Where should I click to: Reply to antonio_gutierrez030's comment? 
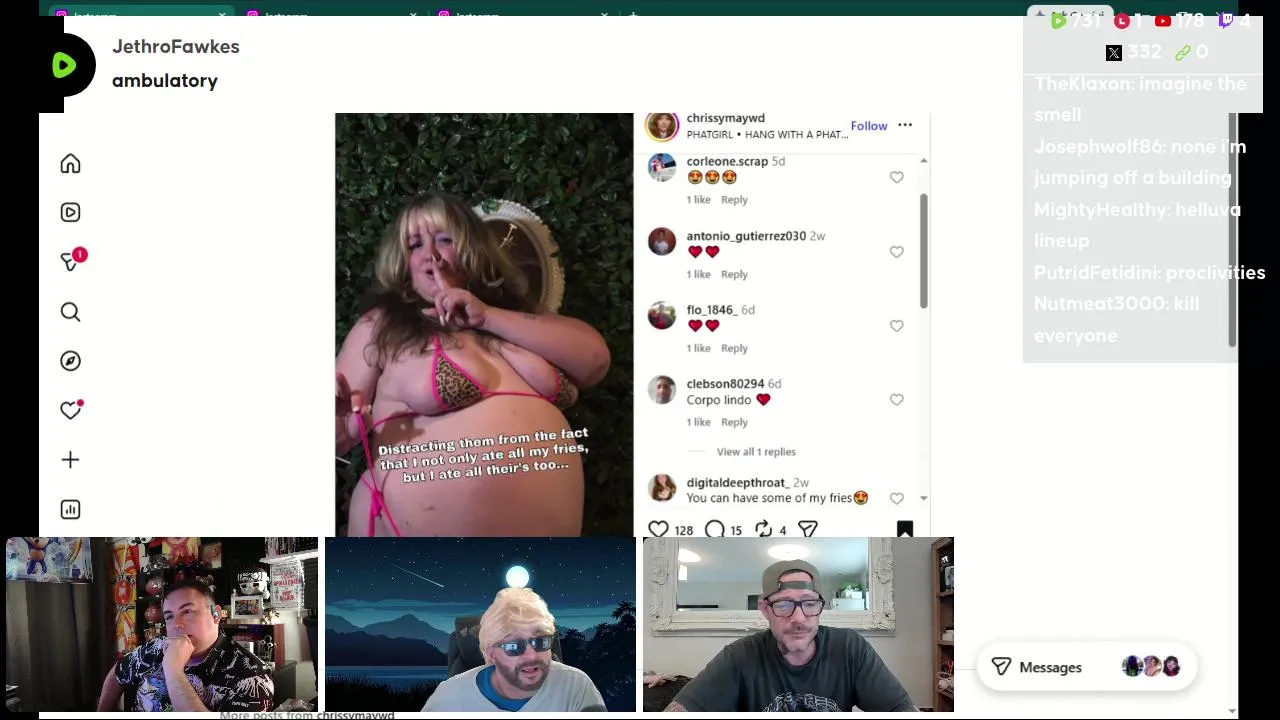734,274
